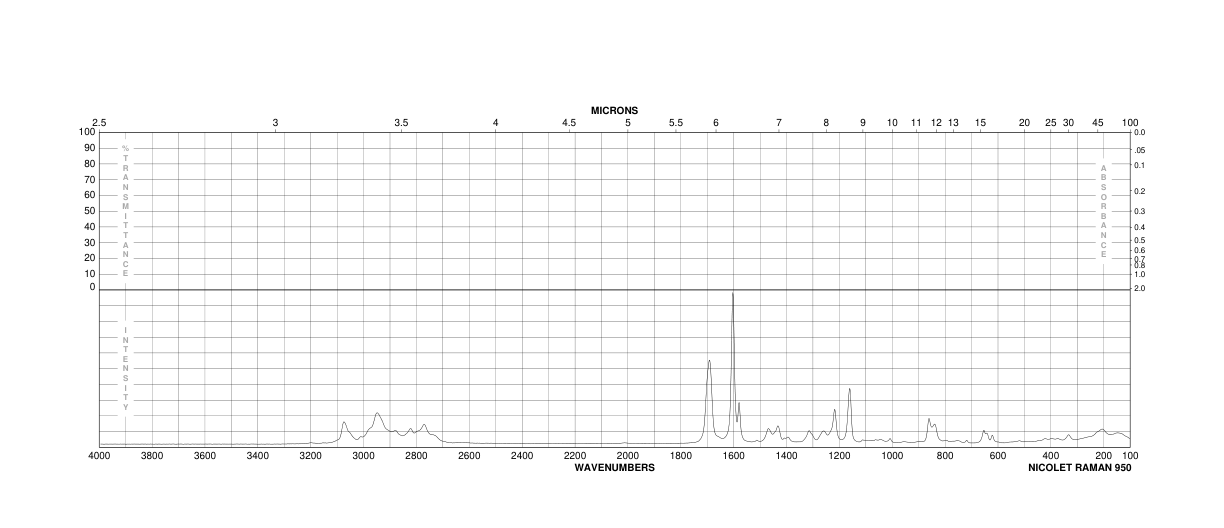Viewport: 1224px width, 528px height.
Task: Click the 5.5 micron scale label
Action: click(676, 123)
